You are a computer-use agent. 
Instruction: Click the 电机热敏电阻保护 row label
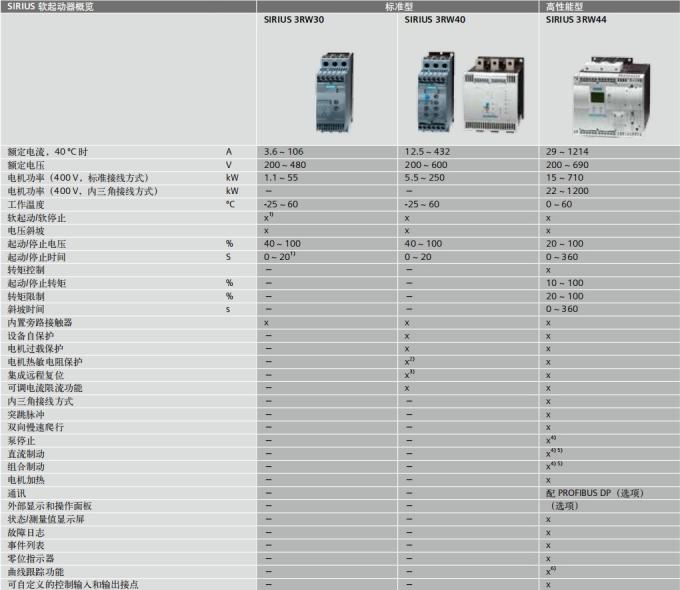(45, 362)
